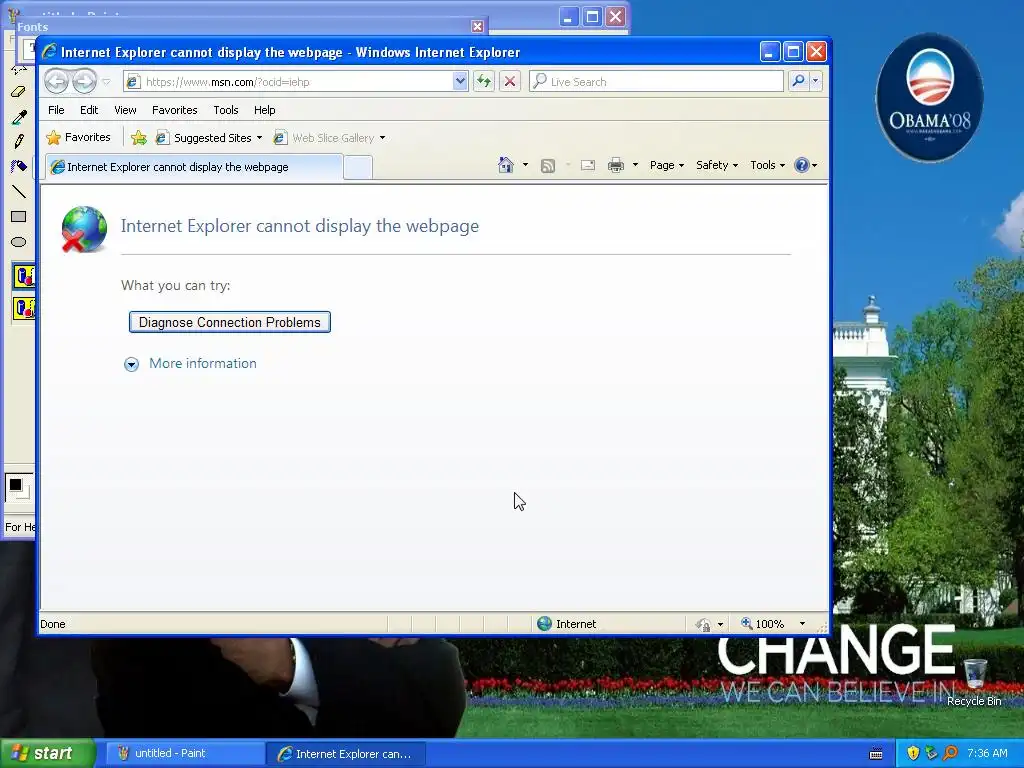1024x768 pixels.
Task: Open the search provider dropdown arrow
Action: pos(815,82)
